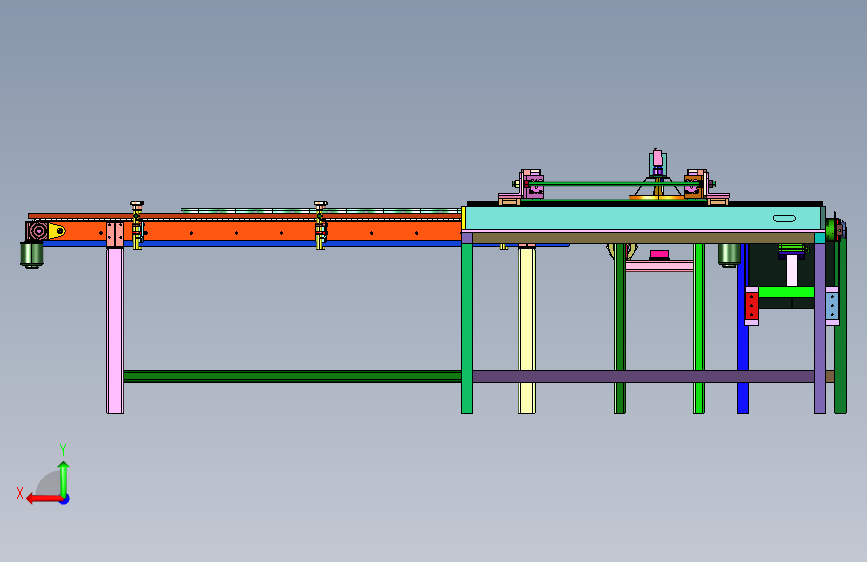This screenshot has height=562, width=867.
Task: Select the purple lower crossbar
Action: [x=643, y=377]
